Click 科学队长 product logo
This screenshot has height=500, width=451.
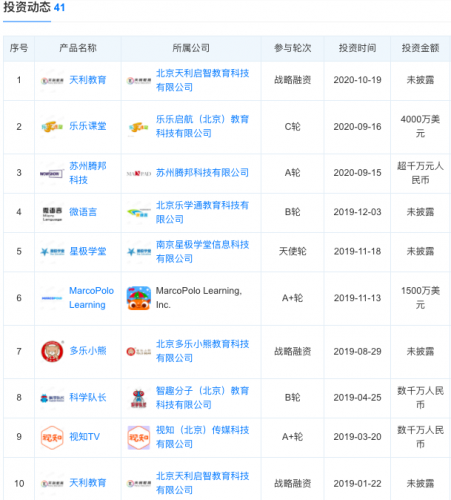(x=52, y=398)
